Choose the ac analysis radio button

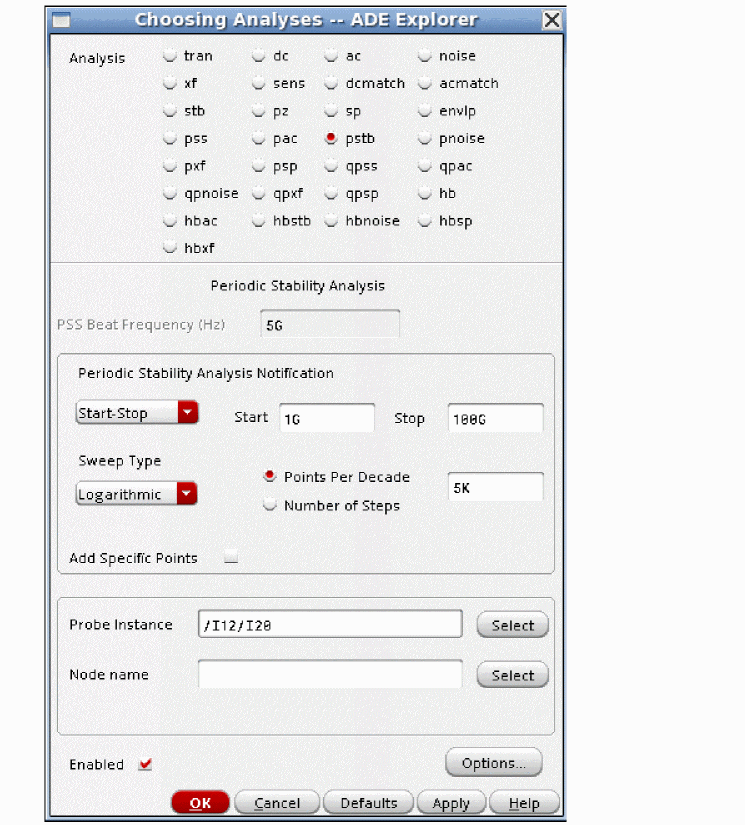331,55
